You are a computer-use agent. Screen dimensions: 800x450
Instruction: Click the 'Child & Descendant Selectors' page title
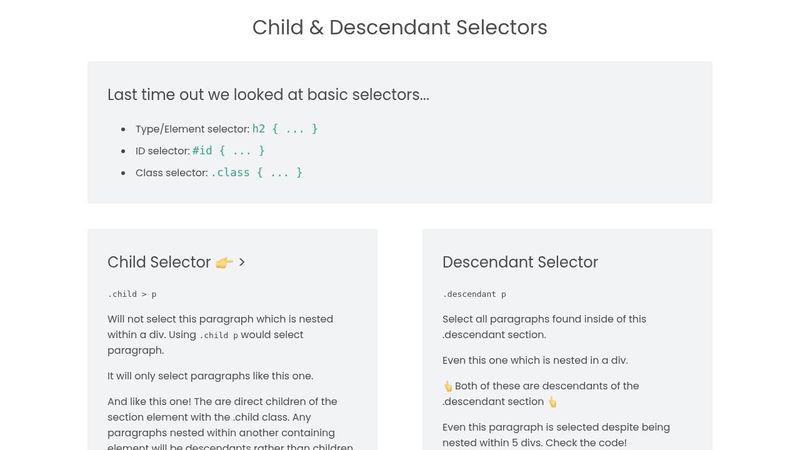coord(399,28)
